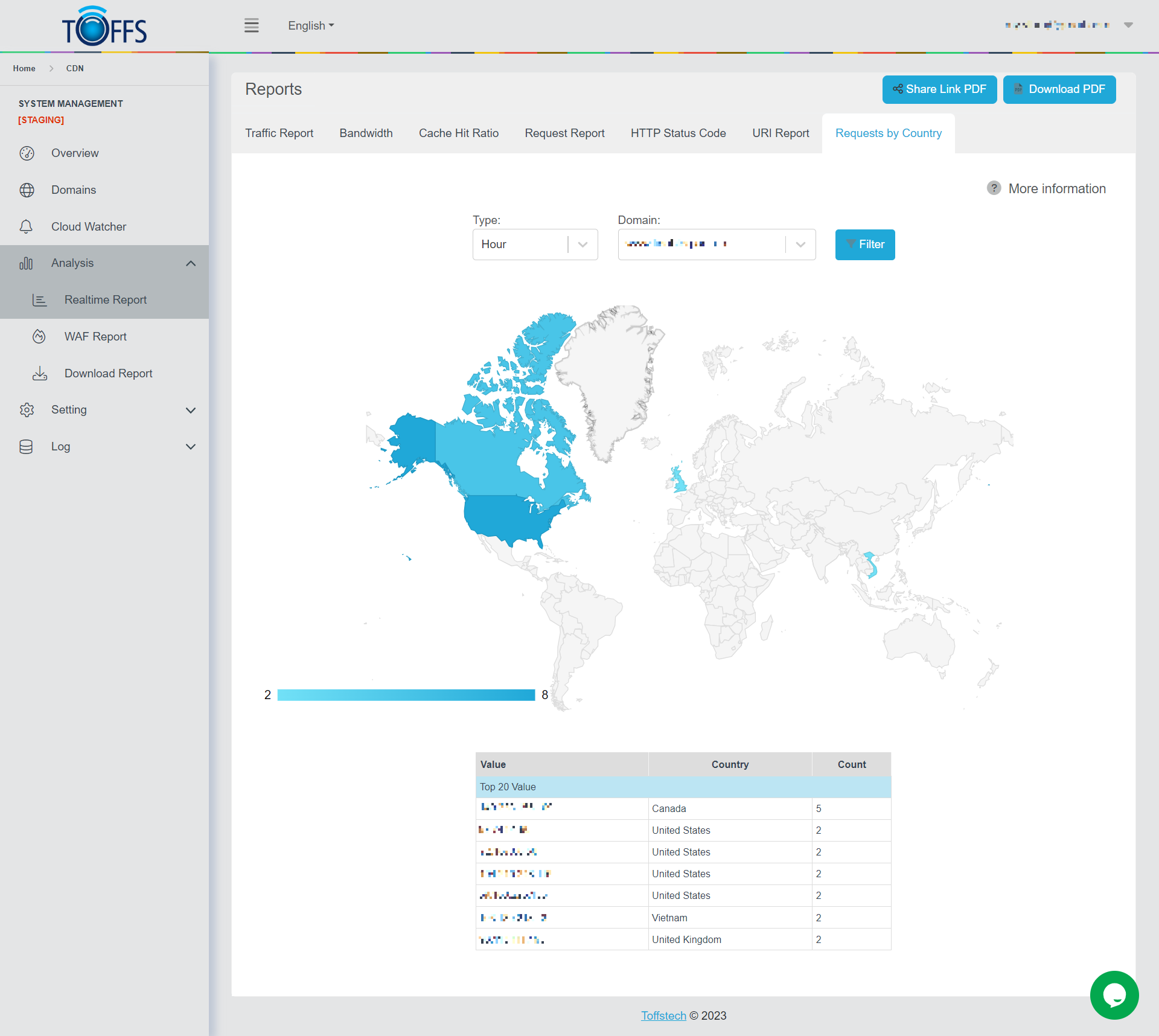1159x1036 pixels.
Task: Click the Share Link PDF button
Action: (939, 89)
